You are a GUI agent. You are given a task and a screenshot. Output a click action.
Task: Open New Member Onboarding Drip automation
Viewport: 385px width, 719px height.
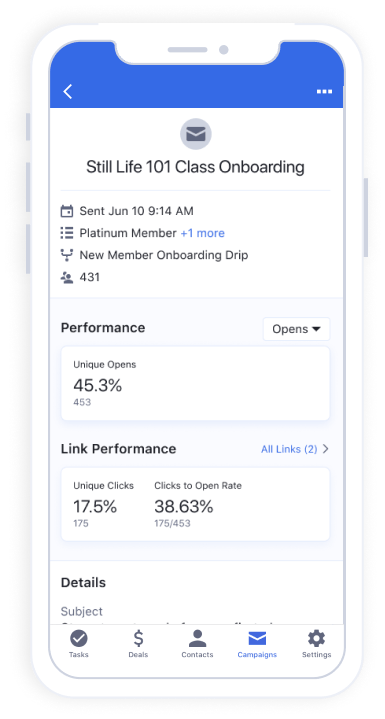164,255
